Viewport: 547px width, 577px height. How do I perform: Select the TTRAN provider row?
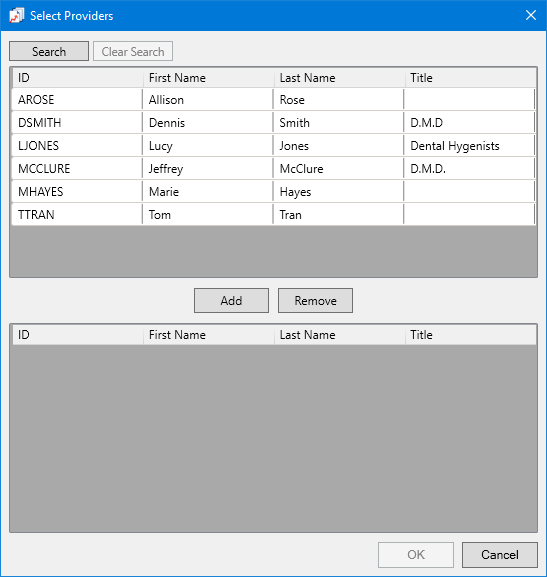tap(273, 215)
